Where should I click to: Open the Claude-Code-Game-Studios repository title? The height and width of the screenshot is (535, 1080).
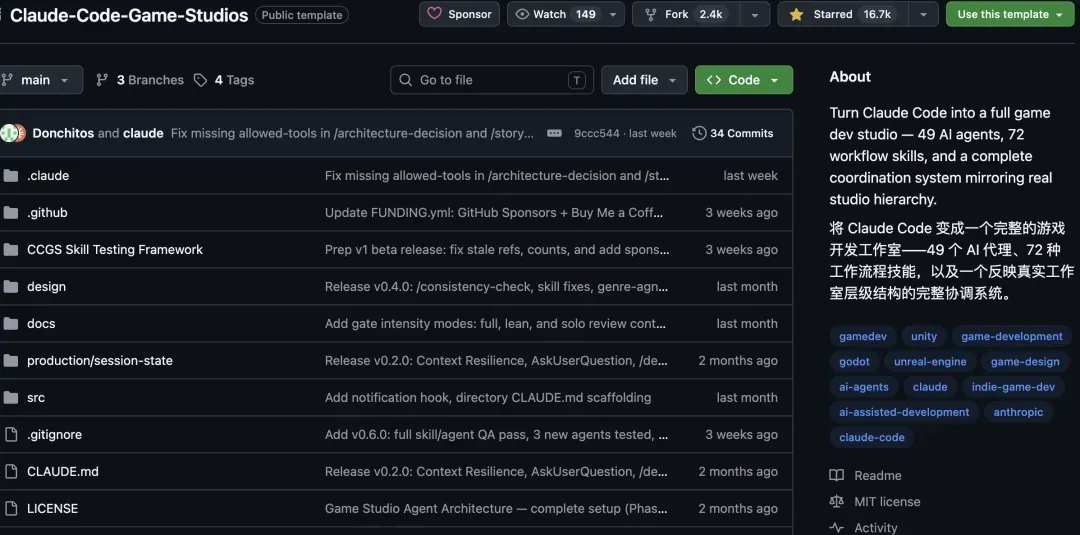[x=129, y=14]
